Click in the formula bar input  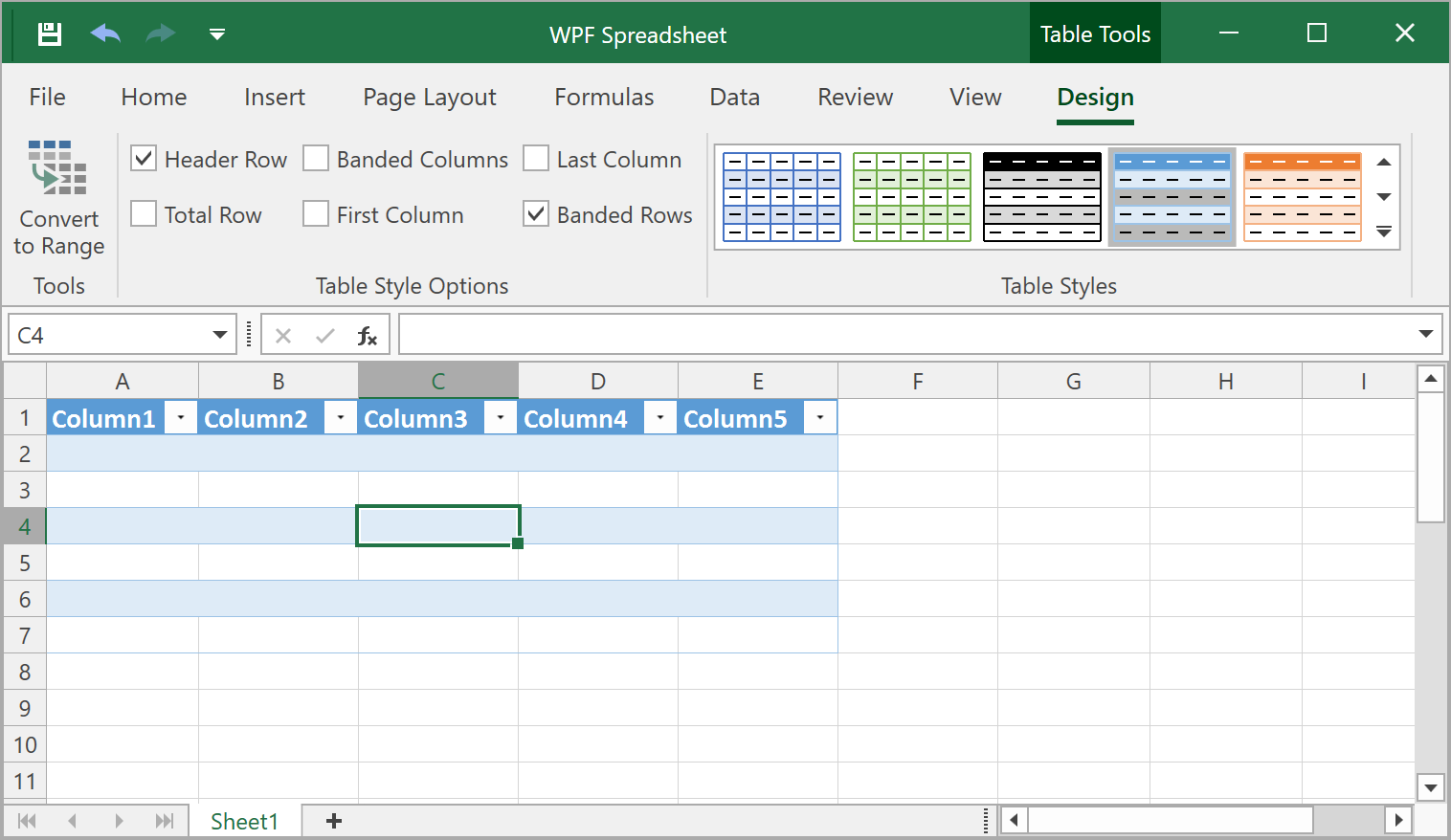(x=904, y=335)
